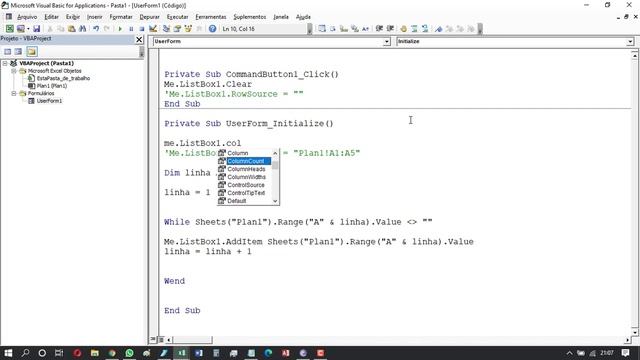This screenshot has height=360, width=640.
Task: Open Object Browser toolbar icon
Action: coord(188,29)
